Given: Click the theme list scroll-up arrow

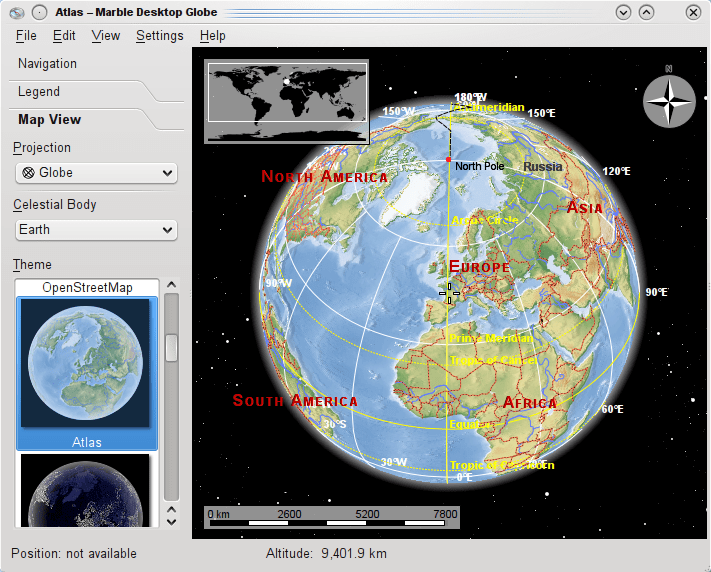Looking at the screenshot, I should [x=171, y=286].
